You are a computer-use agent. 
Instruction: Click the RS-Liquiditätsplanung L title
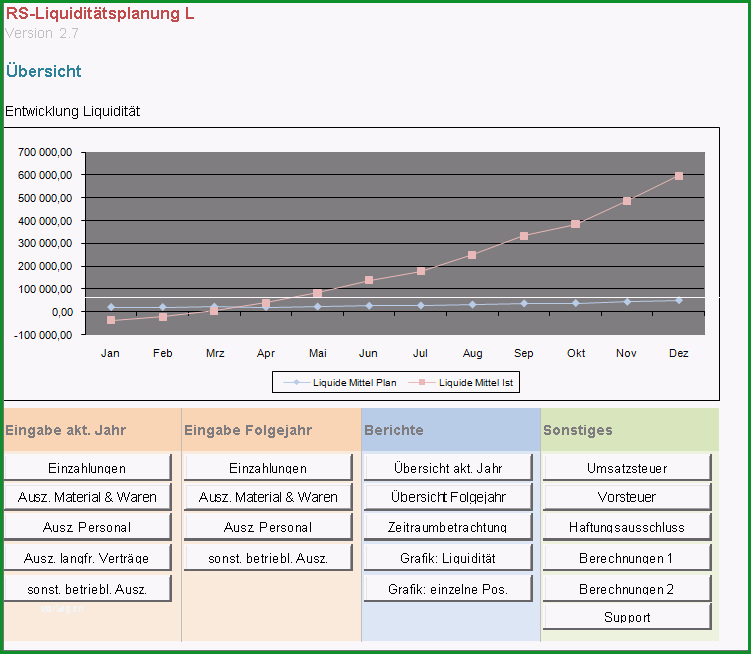(x=100, y=13)
